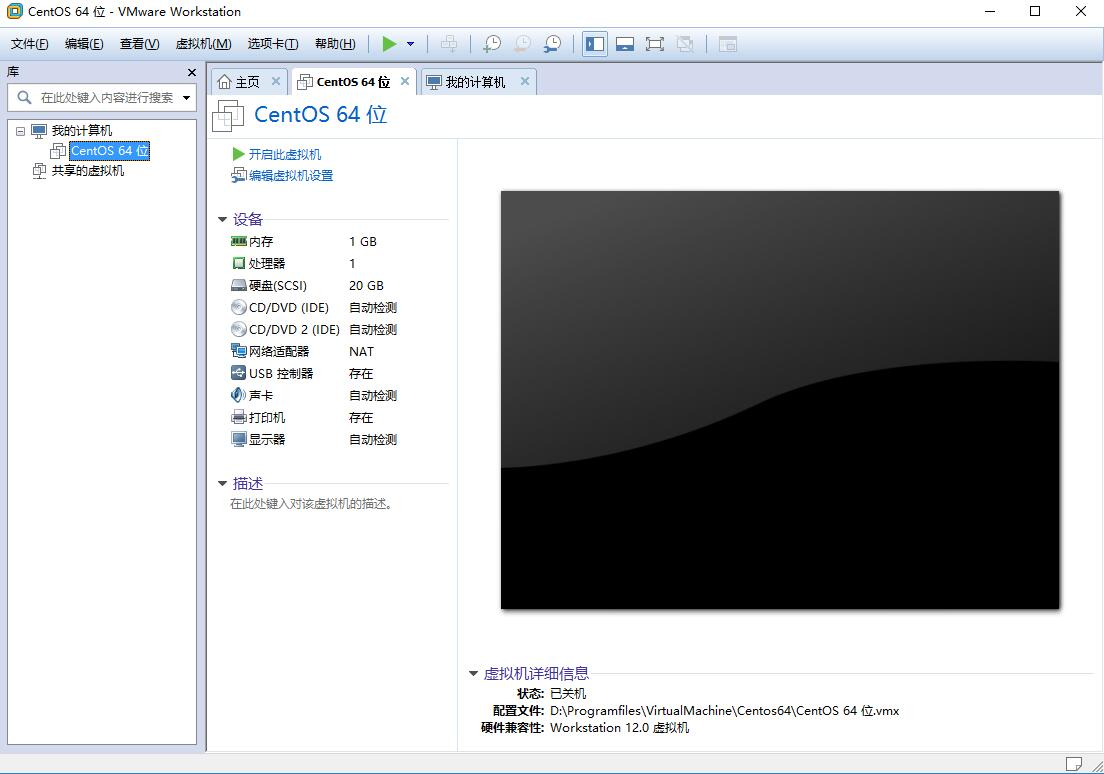This screenshot has width=1104, height=774.
Task: Select 我的计算机 in library tree
Action: pos(82,131)
